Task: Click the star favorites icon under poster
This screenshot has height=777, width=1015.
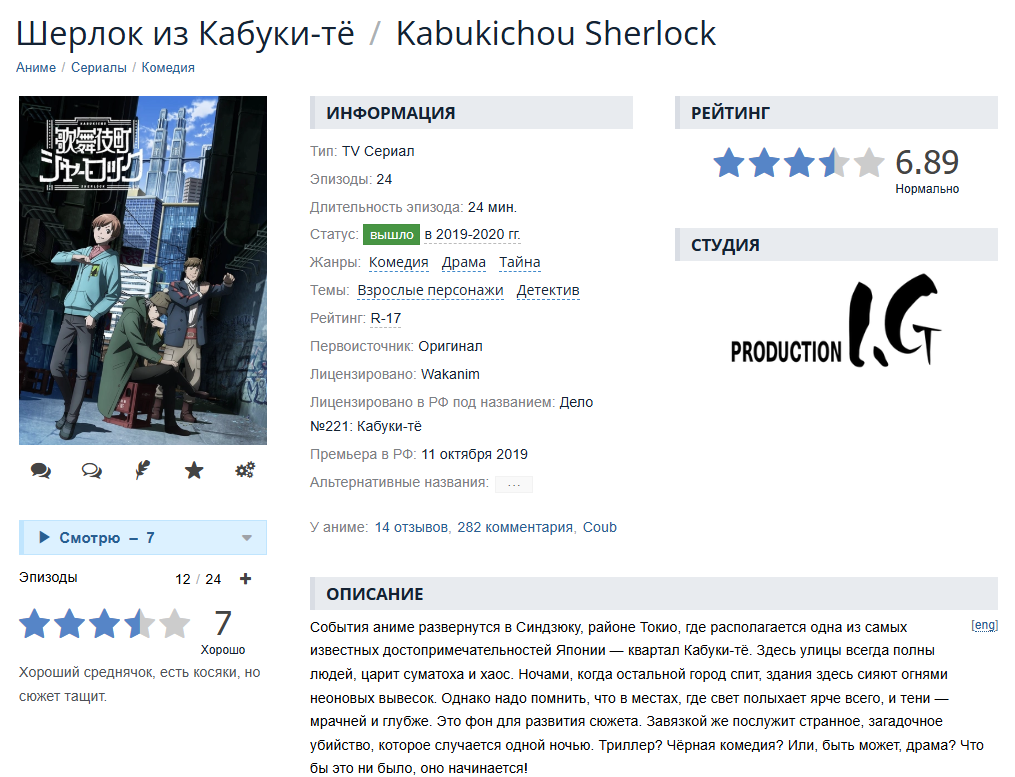Action: coord(194,470)
